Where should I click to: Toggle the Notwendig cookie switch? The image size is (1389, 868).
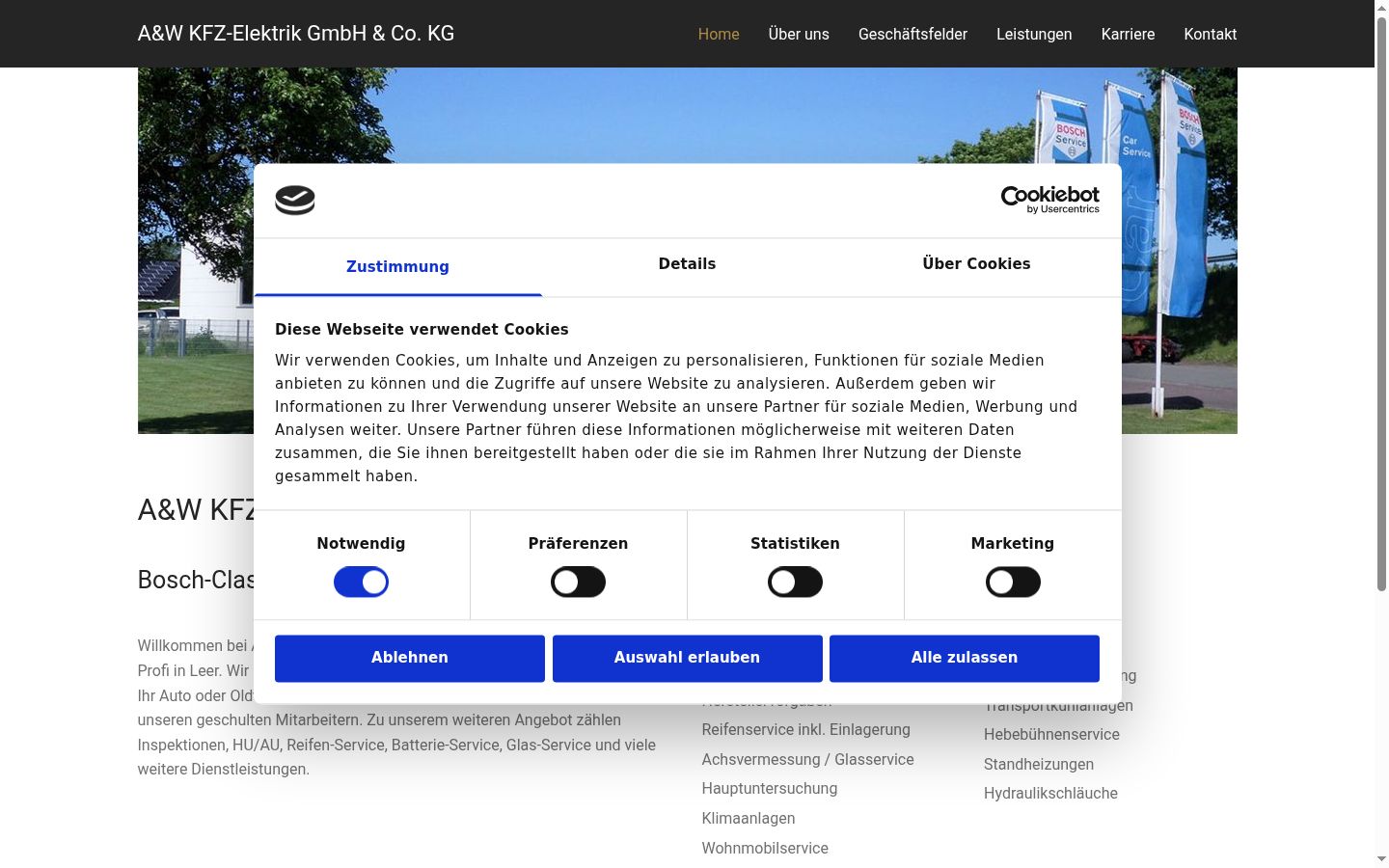tap(361, 583)
